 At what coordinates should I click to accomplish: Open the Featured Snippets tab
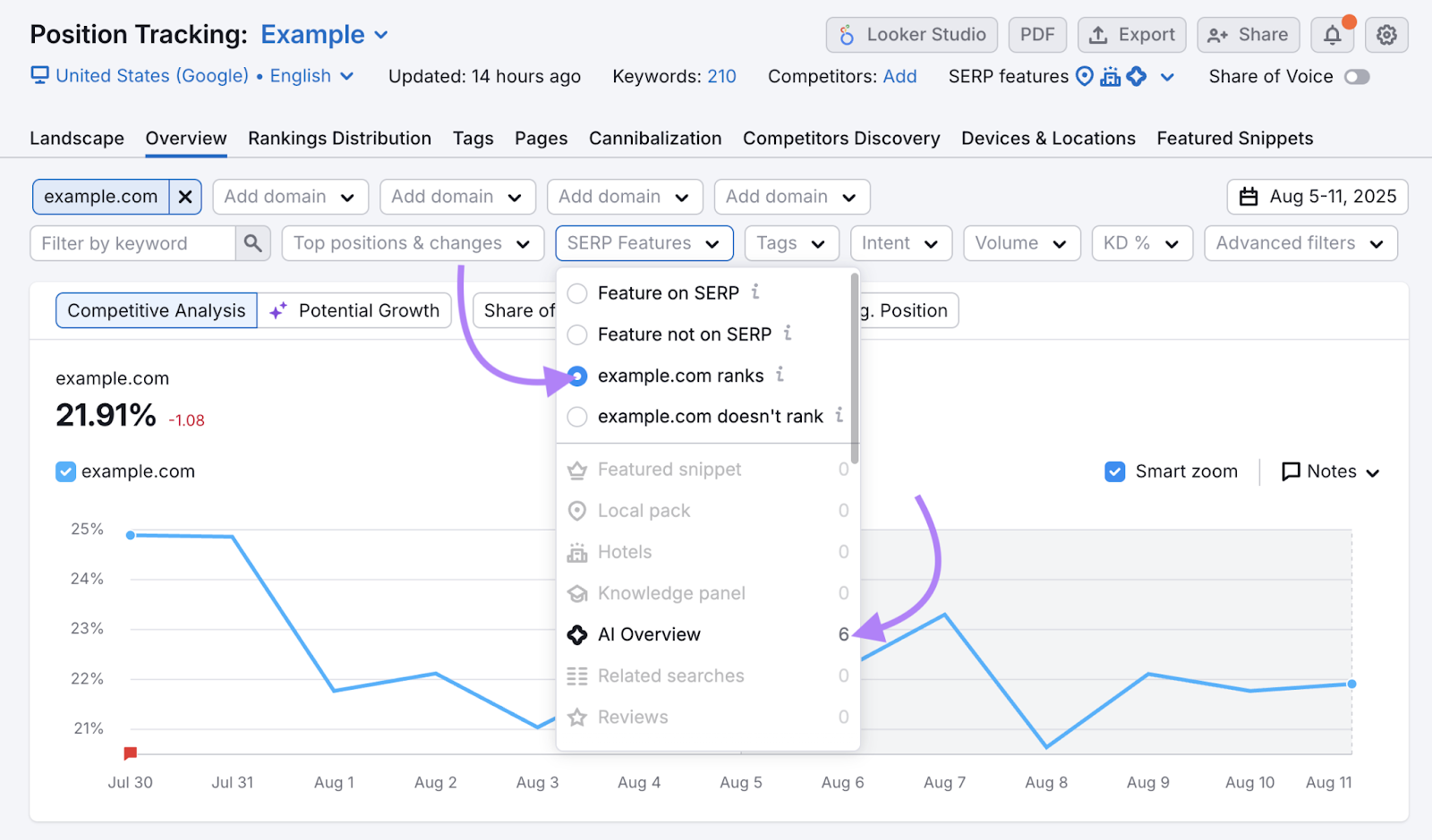pos(1234,139)
